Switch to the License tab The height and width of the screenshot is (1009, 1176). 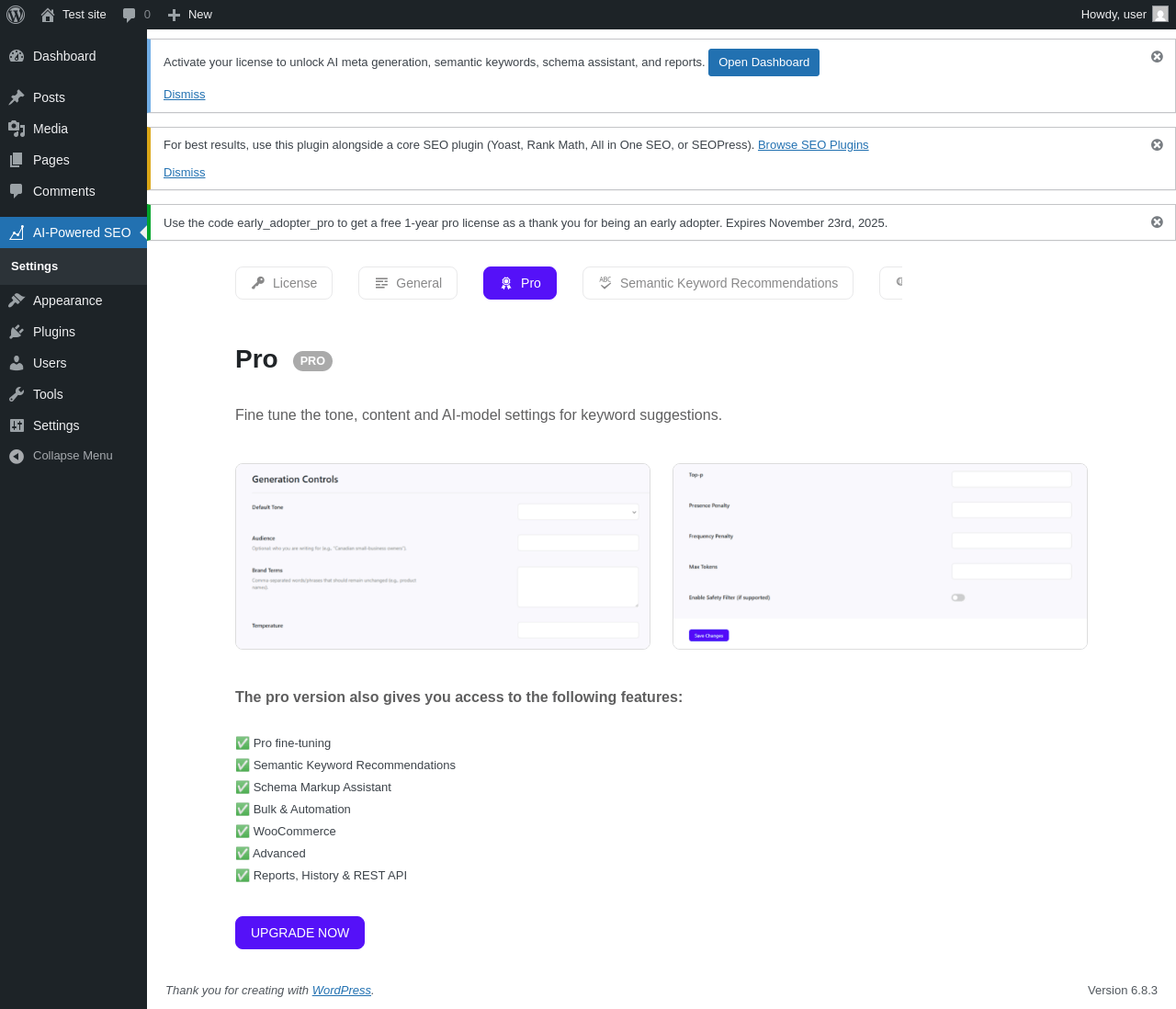tap(284, 283)
